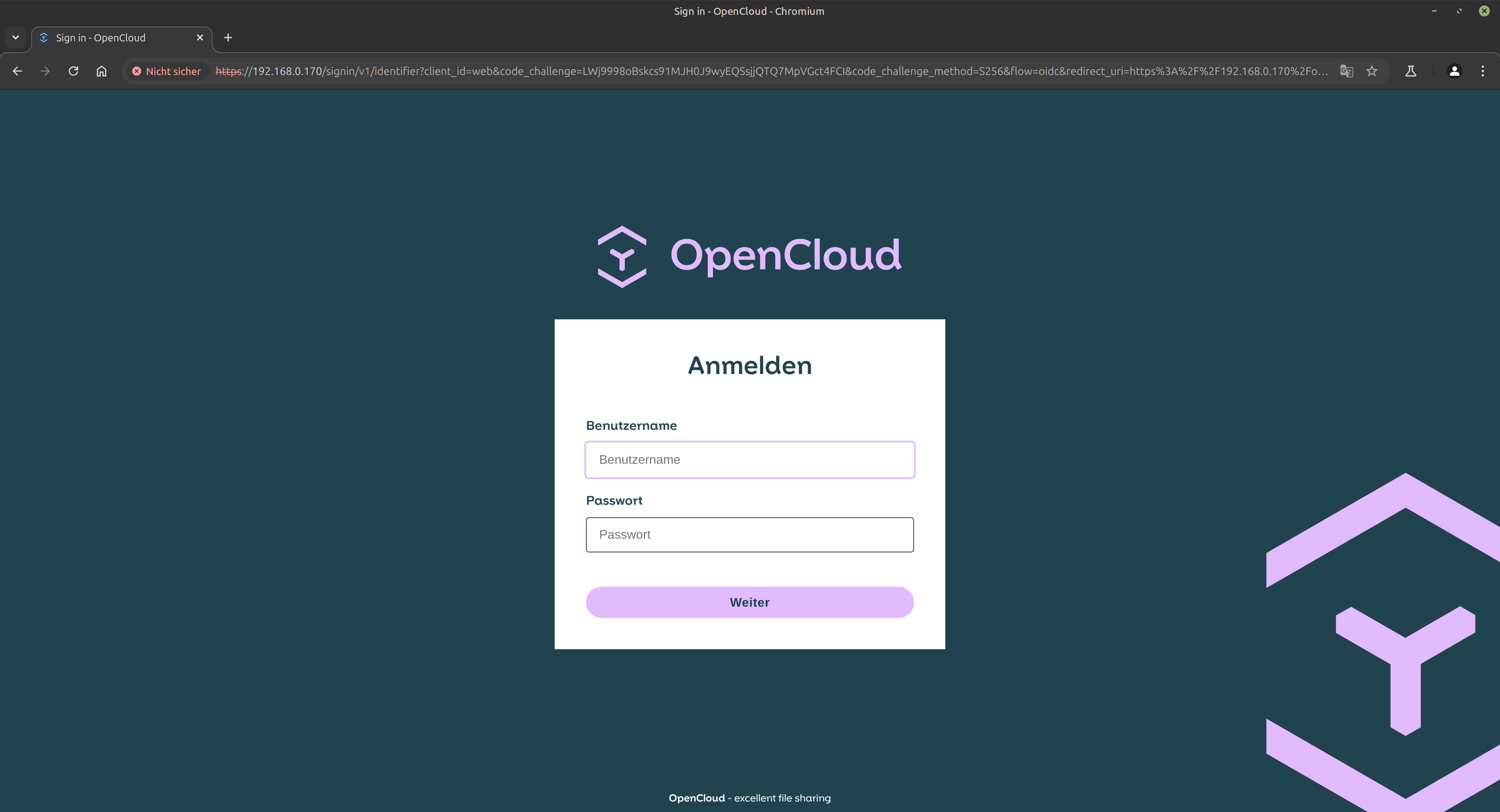Open a new browser tab
This screenshot has height=812, width=1500.
tap(228, 38)
